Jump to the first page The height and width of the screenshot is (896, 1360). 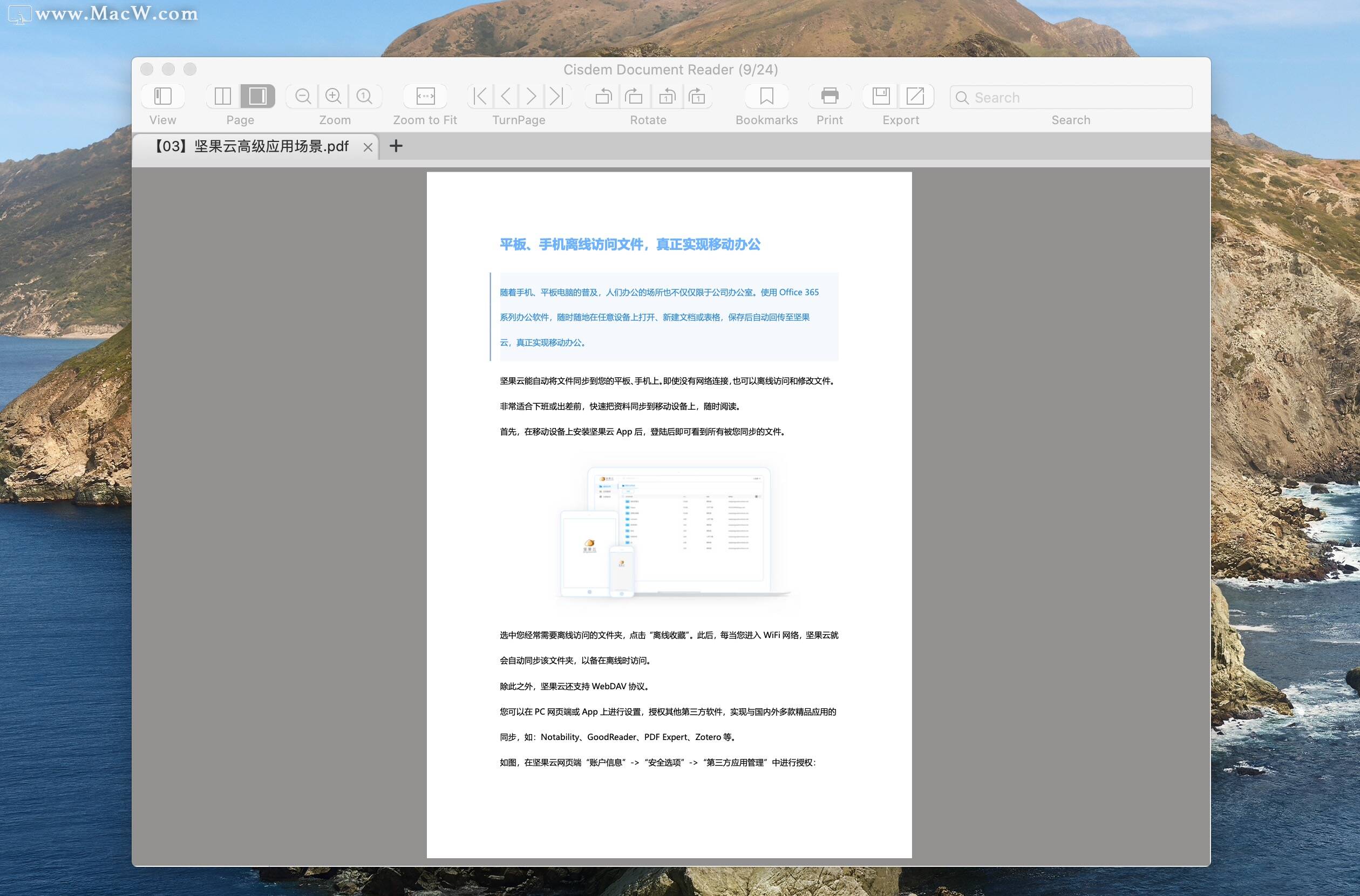point(480,96)
